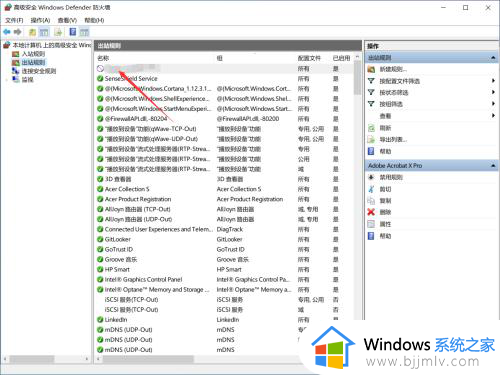Toggle the Show/Hide Console Tree toolbar icon
Image resolution: width=500 pixels, height=375 pixels.
click(44, 32)
